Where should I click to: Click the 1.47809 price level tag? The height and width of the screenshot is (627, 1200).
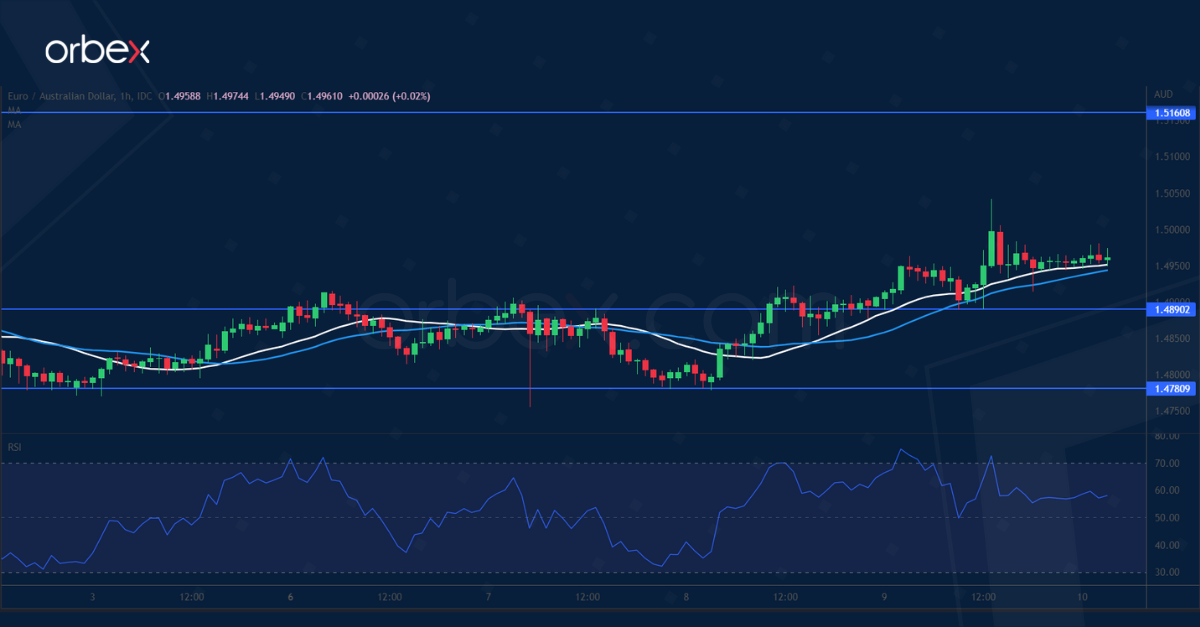(1172, 388)
